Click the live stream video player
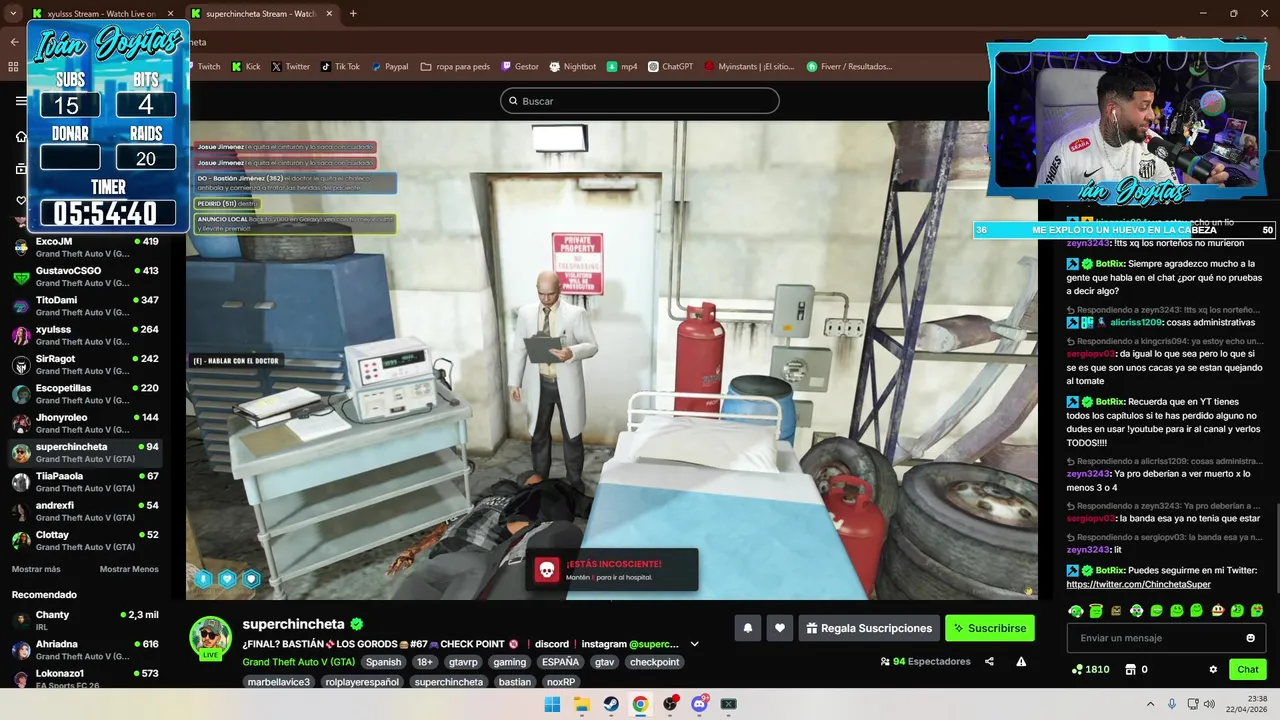This screenshot has height=720, width=1280. pyautogui.click(x=612, y=360)
